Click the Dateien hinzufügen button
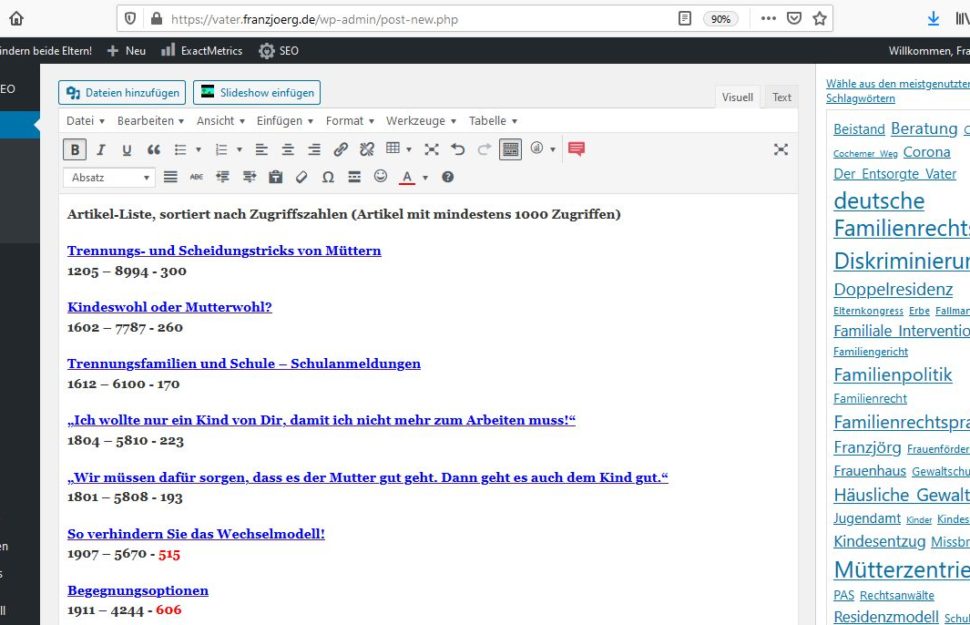 [x=122, y=93]
